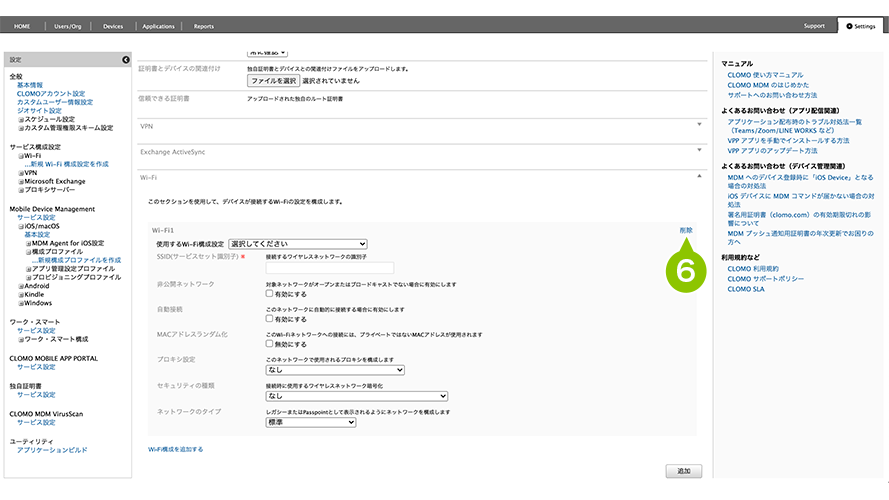
Task: Click 新規 Wi-Fi 構成設定を作成
Action: pos(66,164)
